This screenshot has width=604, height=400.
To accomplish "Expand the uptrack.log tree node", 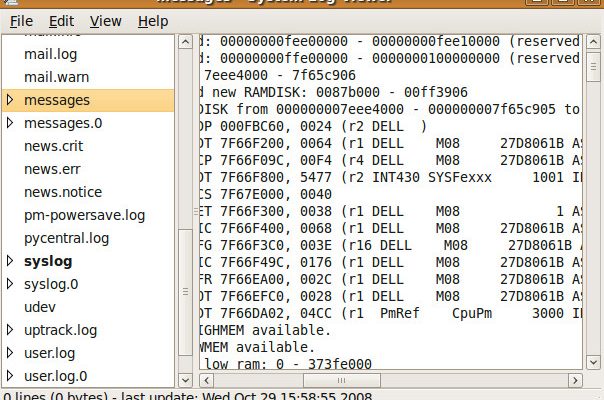I will click(10, 330).
